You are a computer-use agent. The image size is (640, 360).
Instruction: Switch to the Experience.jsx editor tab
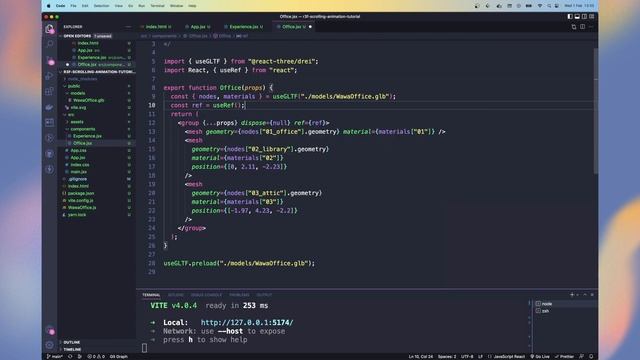click(x=244, y=27)
